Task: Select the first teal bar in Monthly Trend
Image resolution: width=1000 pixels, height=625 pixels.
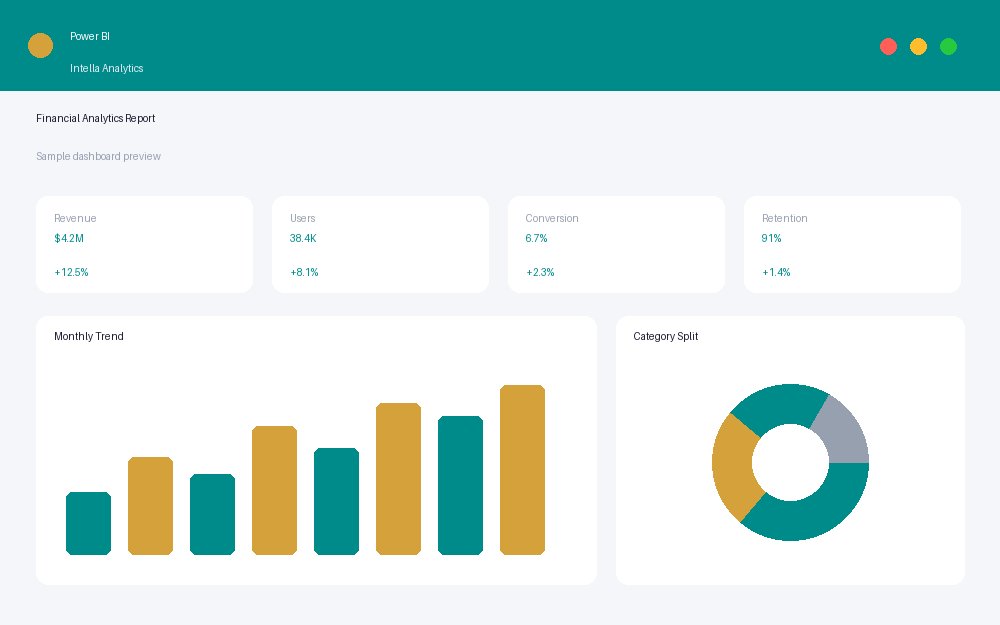Action: click(x=89, y=524)
